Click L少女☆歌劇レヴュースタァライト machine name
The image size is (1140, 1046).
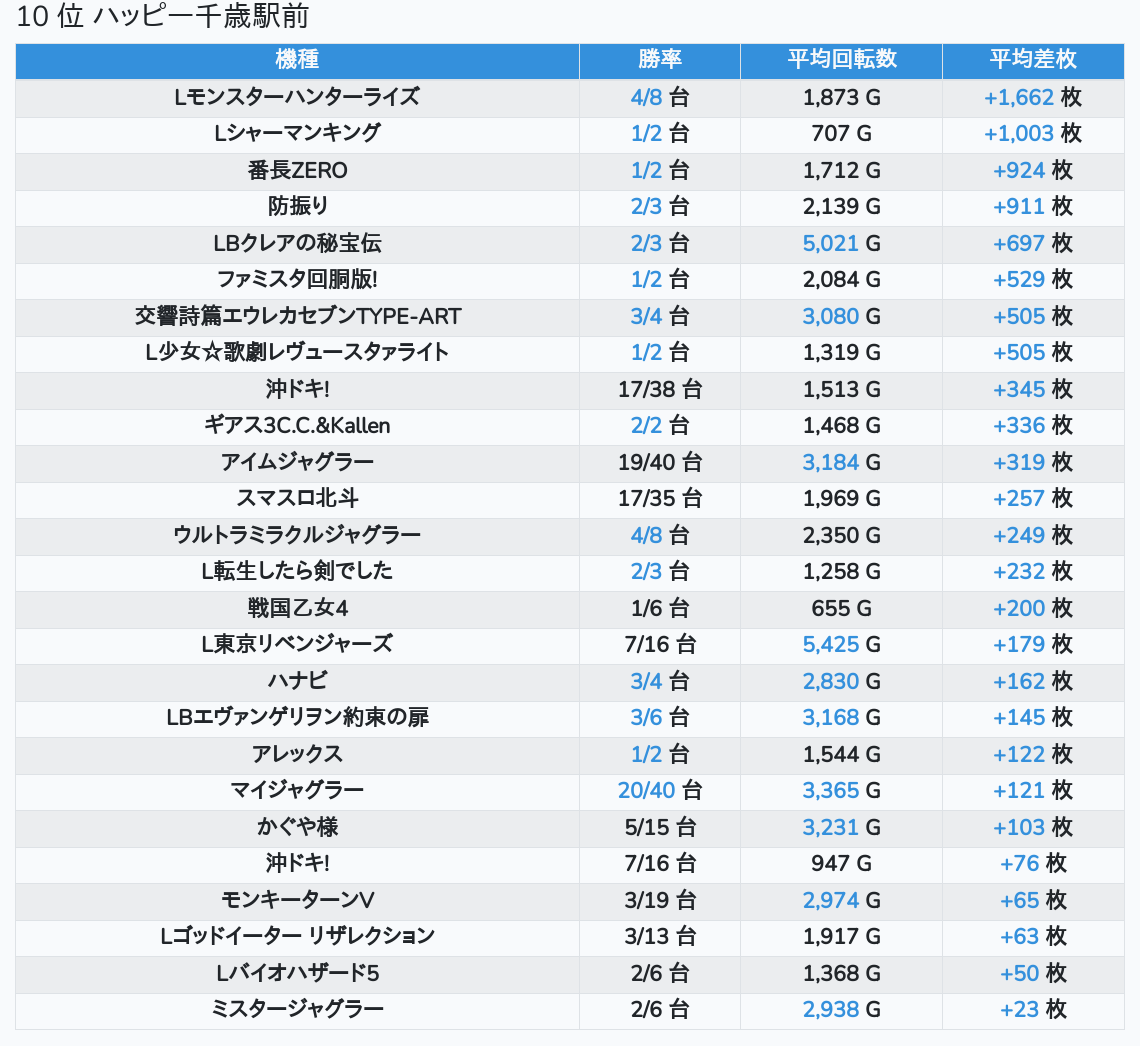coord(297,353)
